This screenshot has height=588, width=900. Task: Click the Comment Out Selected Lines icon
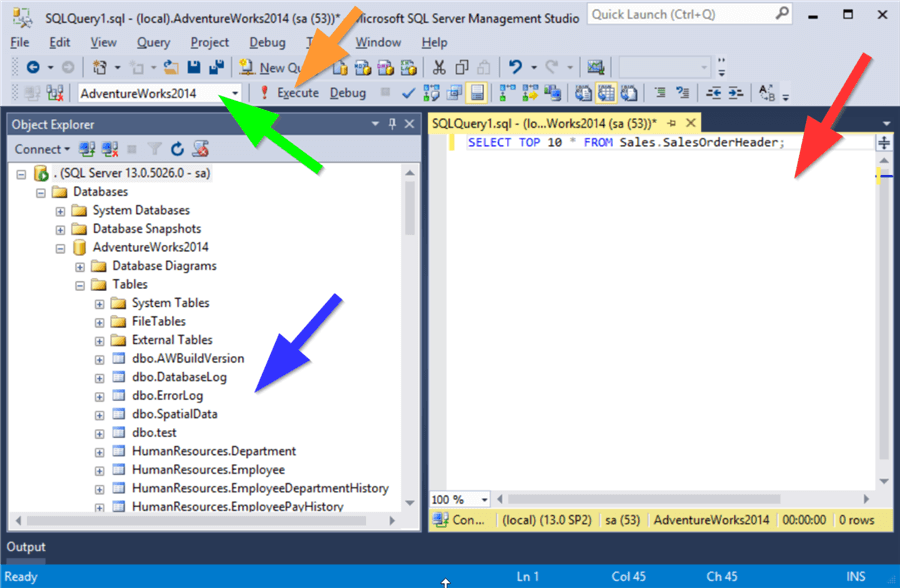tap(660, 93)
